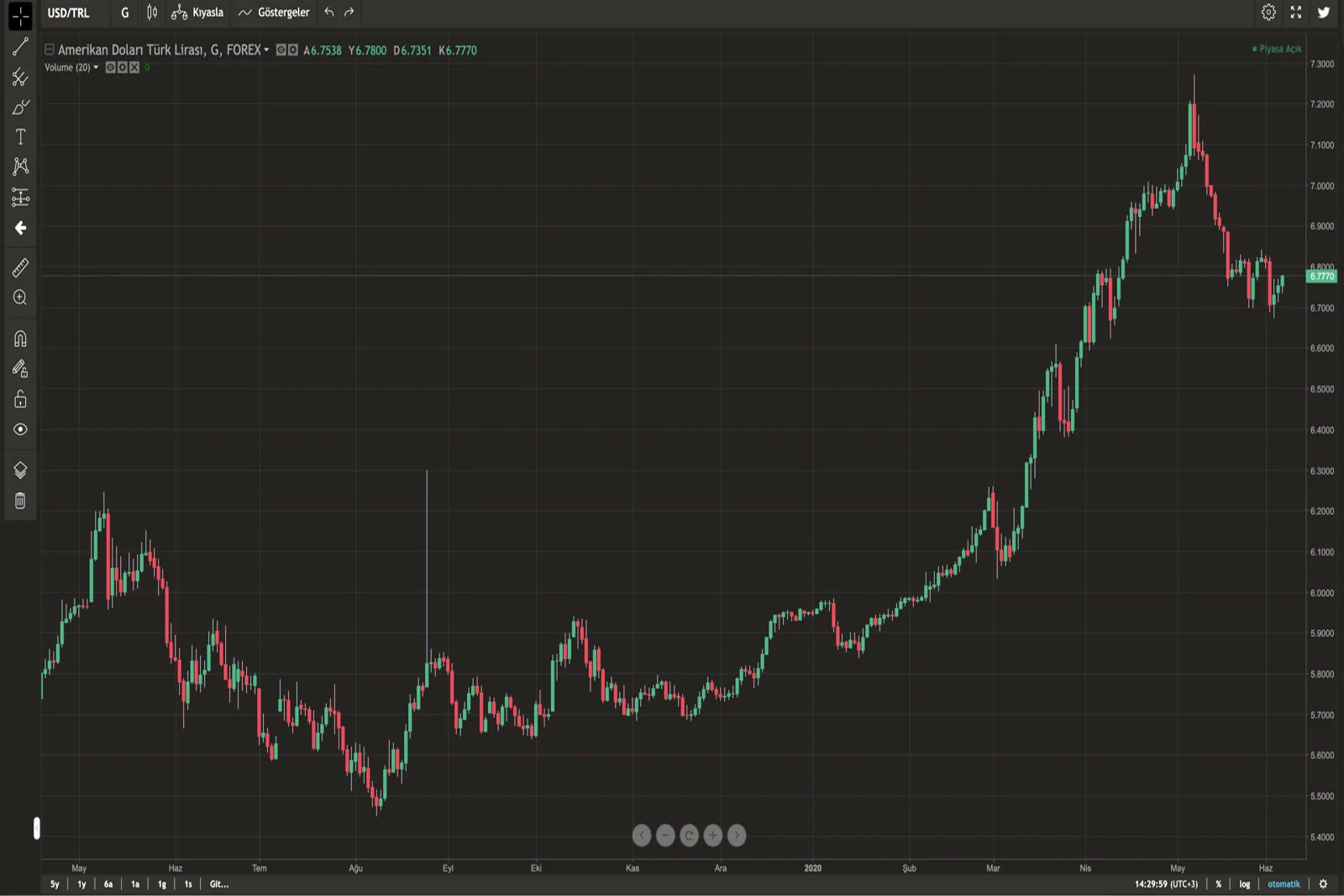
Task: Set time range to 5y
Action: point(55,884)
